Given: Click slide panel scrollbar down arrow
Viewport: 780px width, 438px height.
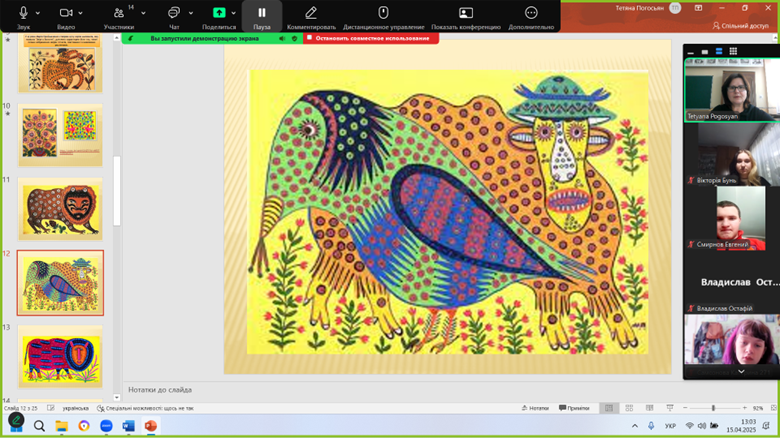Looking at the screenshot, I should click(x=116, y=397).
